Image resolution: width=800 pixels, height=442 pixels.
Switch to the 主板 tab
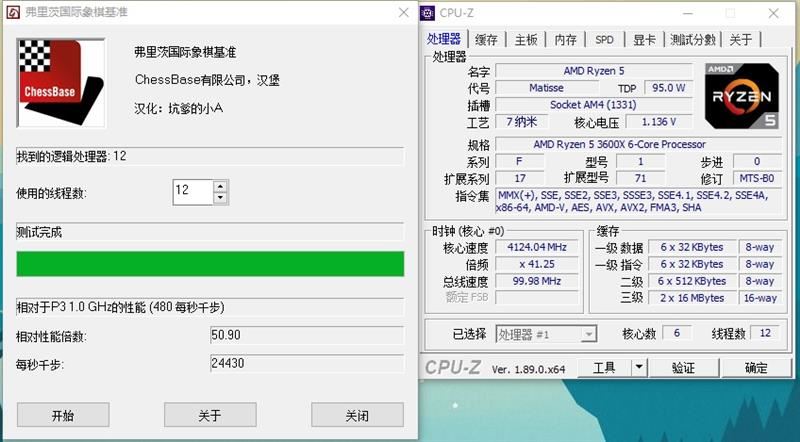pyautogui.click(x=526, y=40)
